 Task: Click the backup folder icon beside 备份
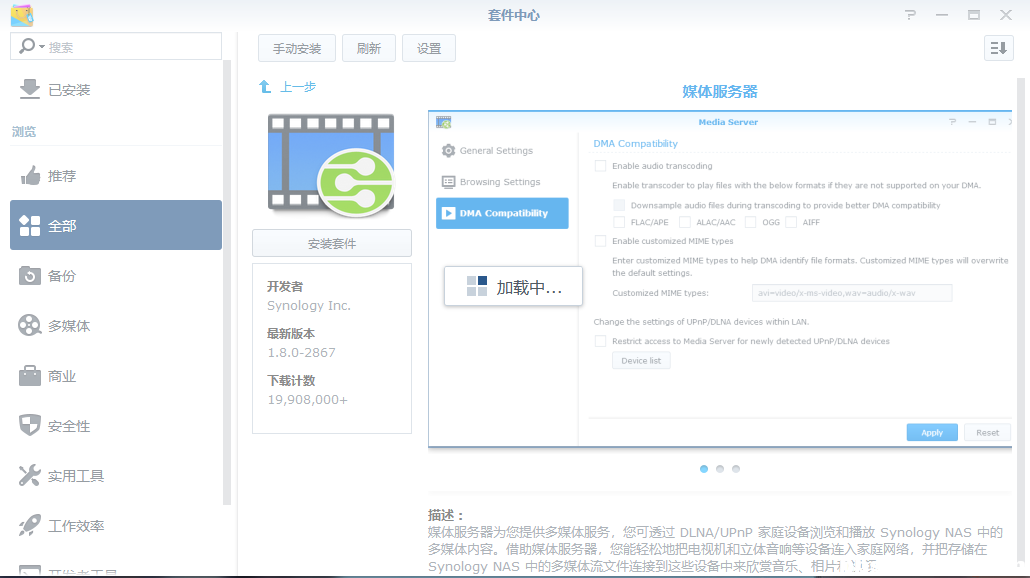click(x=30, y=275)
